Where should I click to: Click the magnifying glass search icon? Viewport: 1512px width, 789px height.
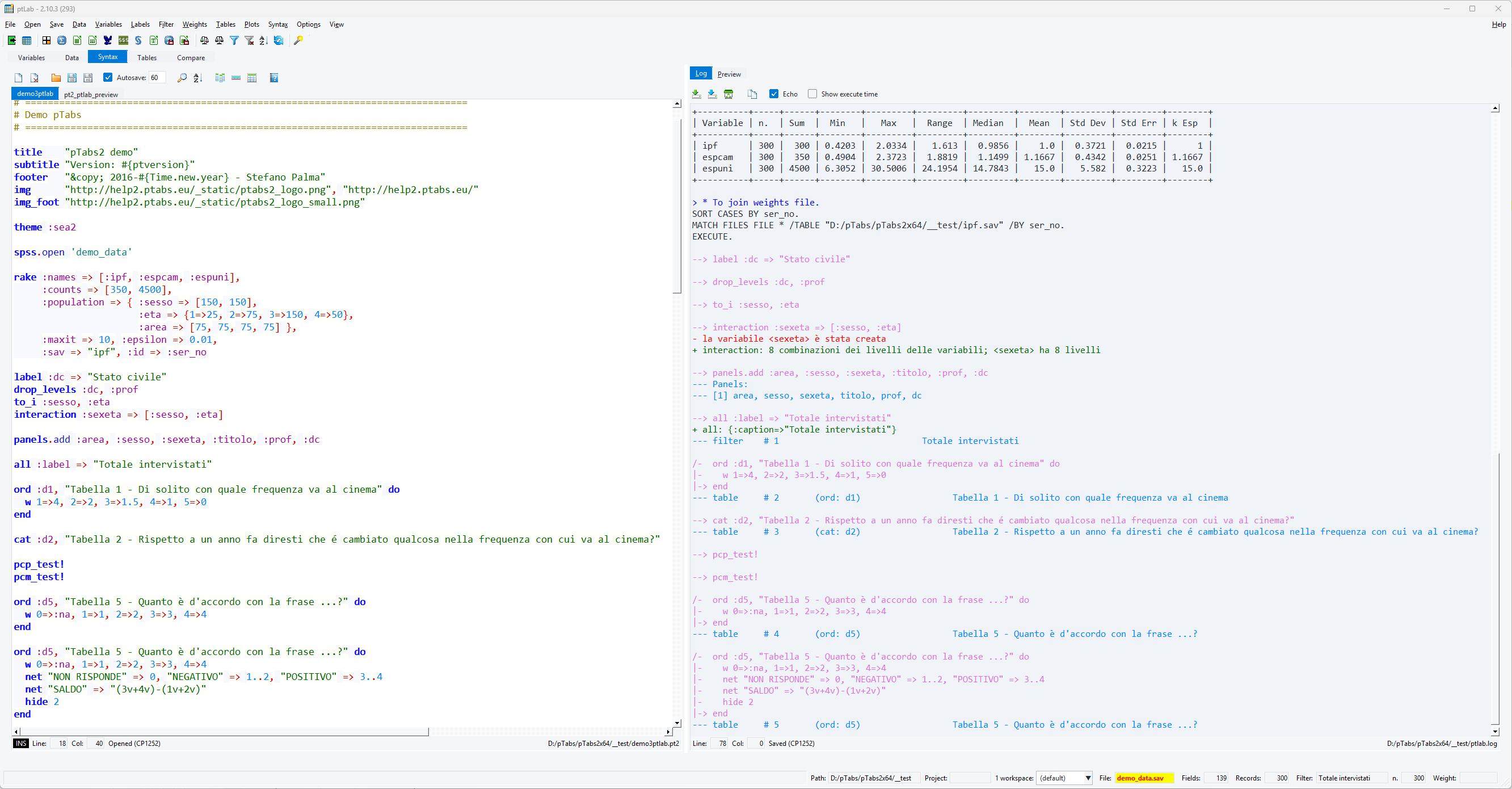[x=182, y=78]
